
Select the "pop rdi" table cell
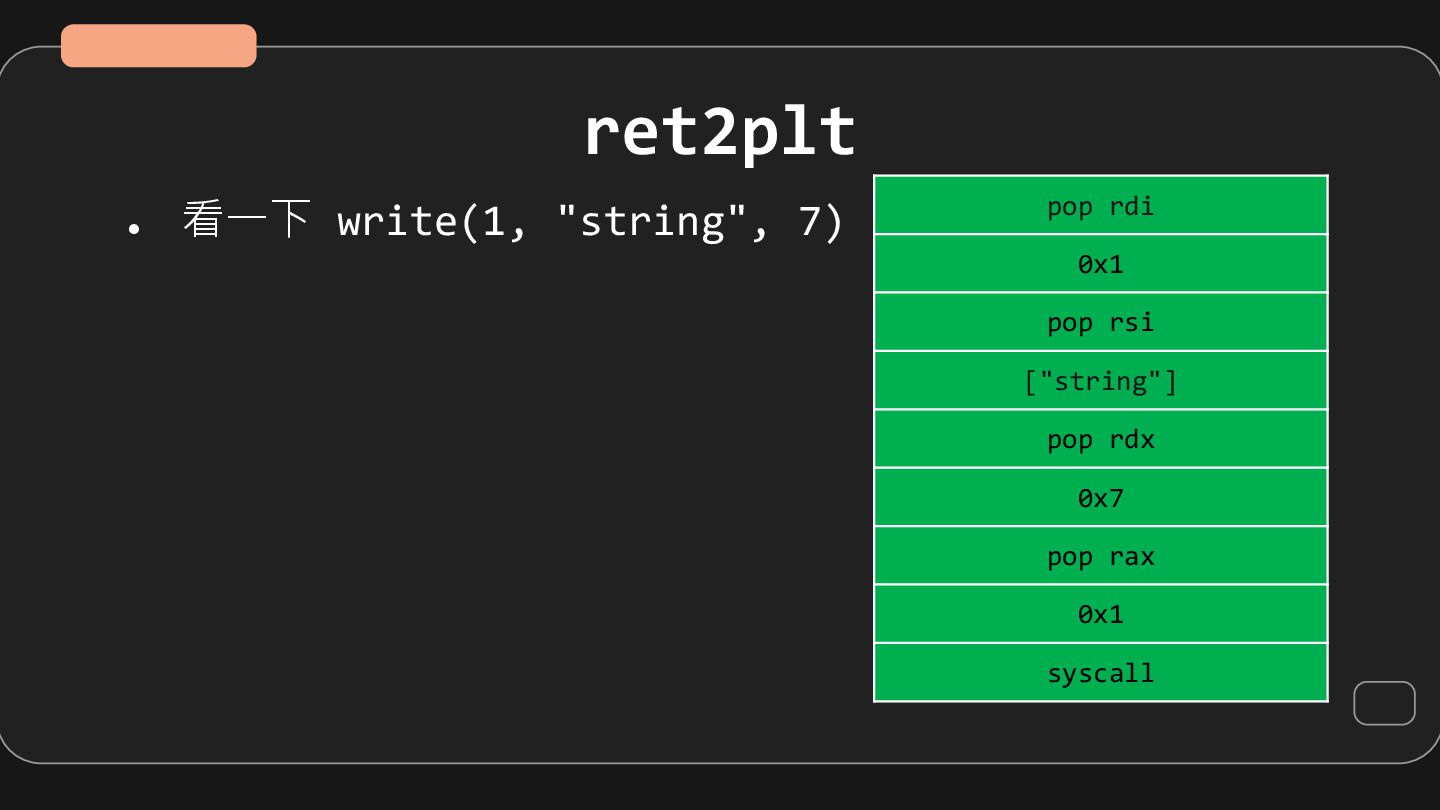(1100, 206)
